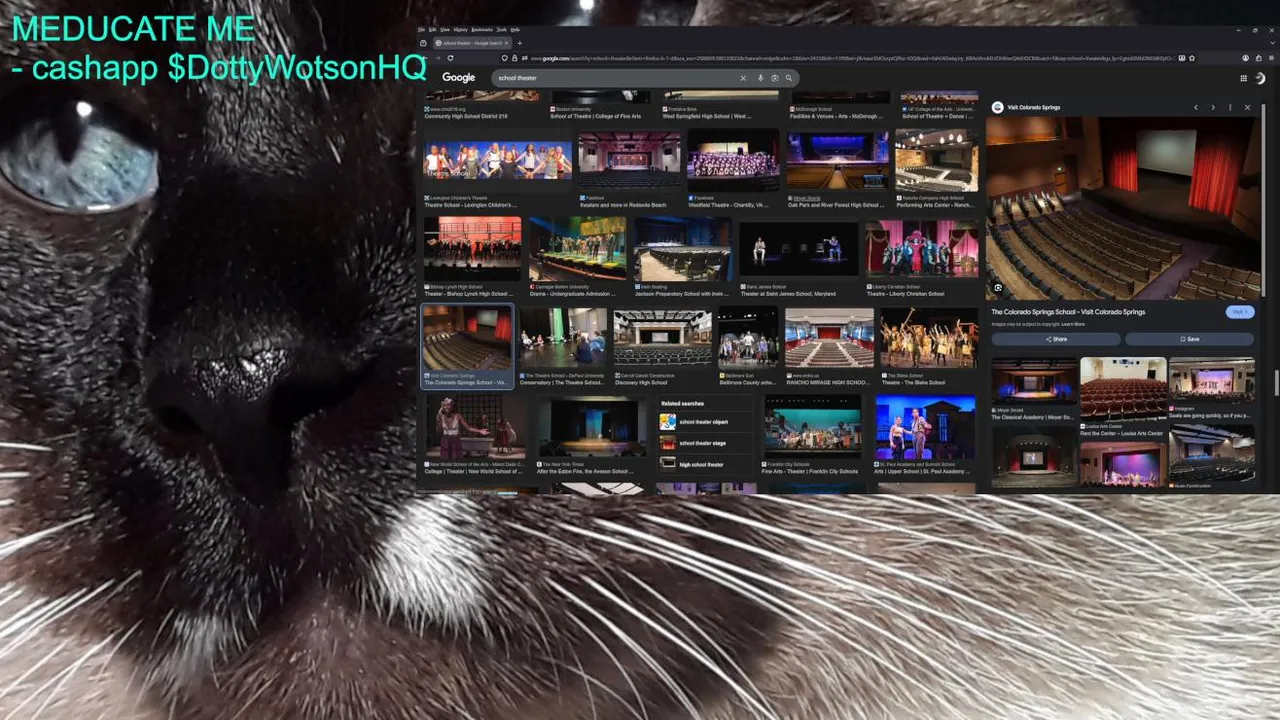Open the Jackson Preparatory School thumbnail
The height and width of the screenshot is (720, 1280).
coord(682,250)
